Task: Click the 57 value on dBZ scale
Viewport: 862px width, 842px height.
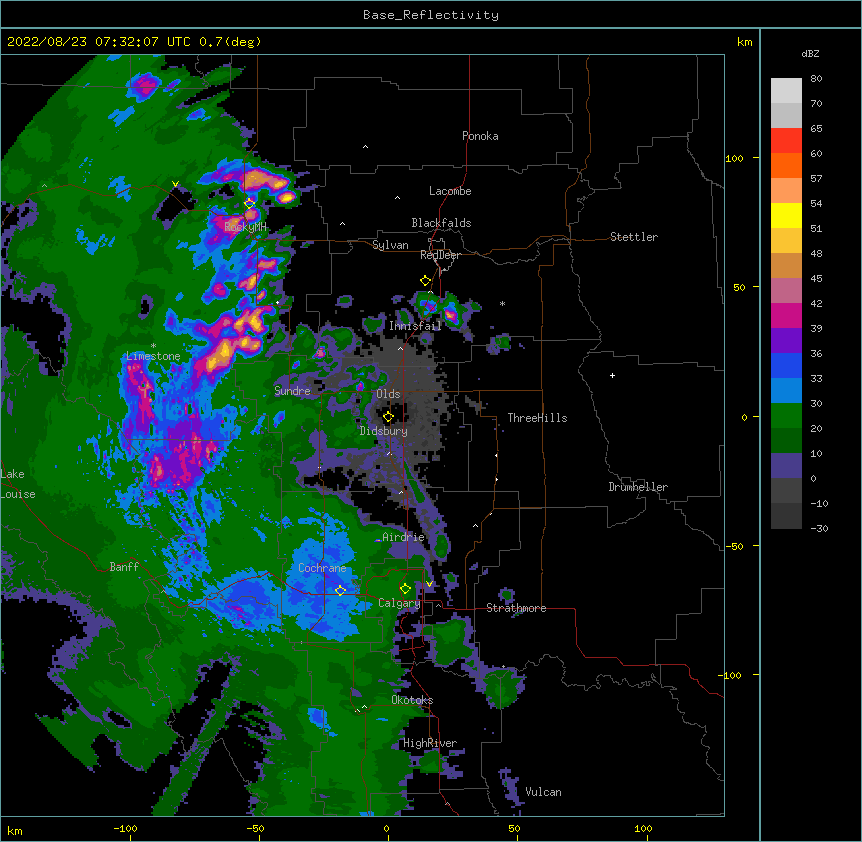Action: 816,179
